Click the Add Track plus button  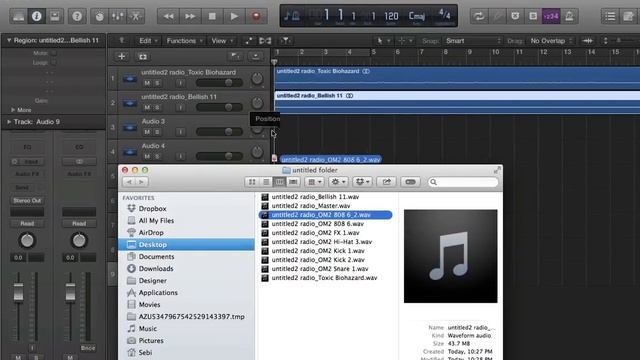point(121,56)
